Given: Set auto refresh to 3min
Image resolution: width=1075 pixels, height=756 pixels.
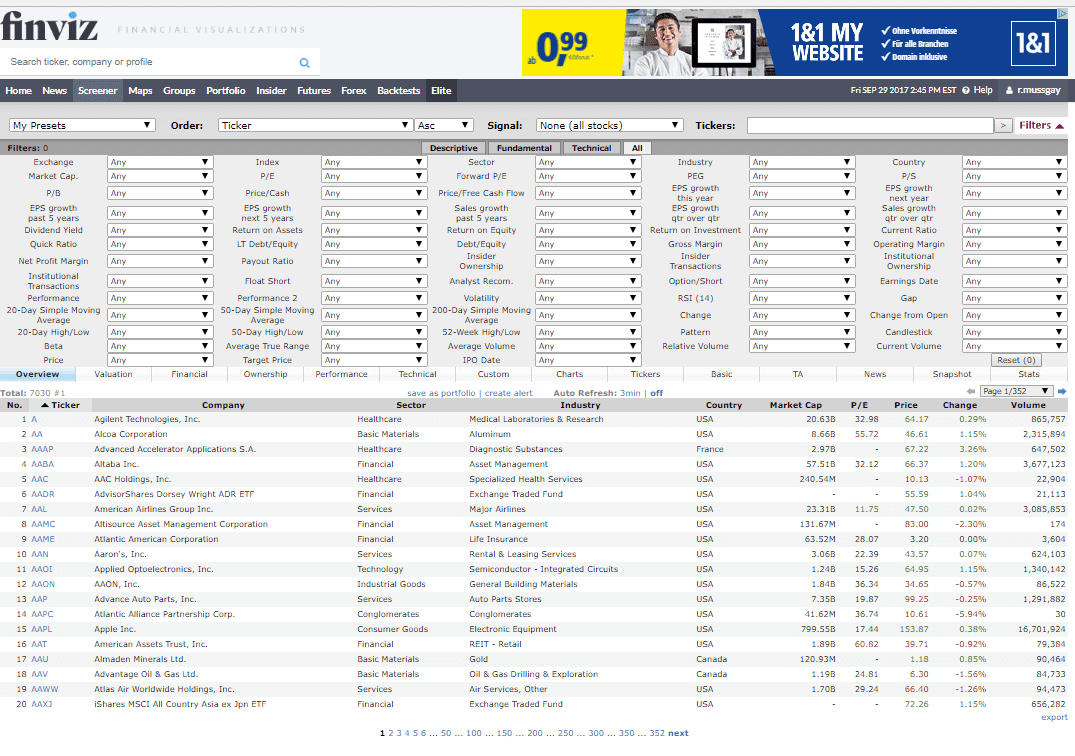Looking at the screenshot, I should pyautogui.click(x=629, y=393).
